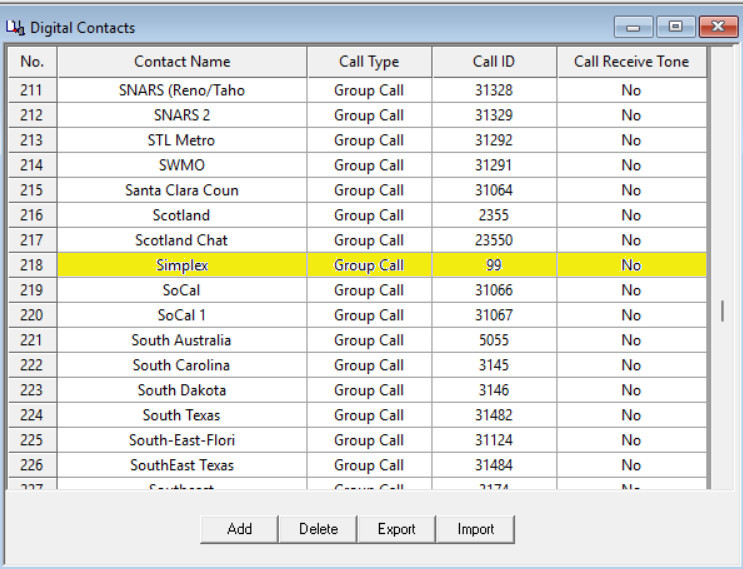Image resolution: width=743 pixels, height=569 pixels.
Task: Open the Import contacts button
Action: click(x=475, y=529)
